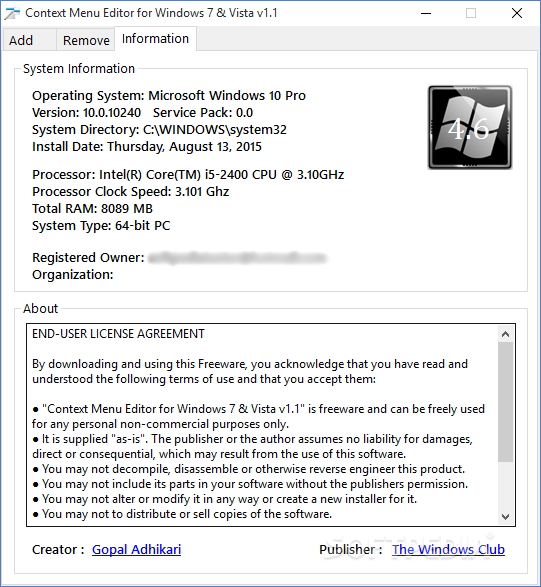The image size is (541, 587).
Task: Click the app icon in title bar
Action: pos(12,13)
